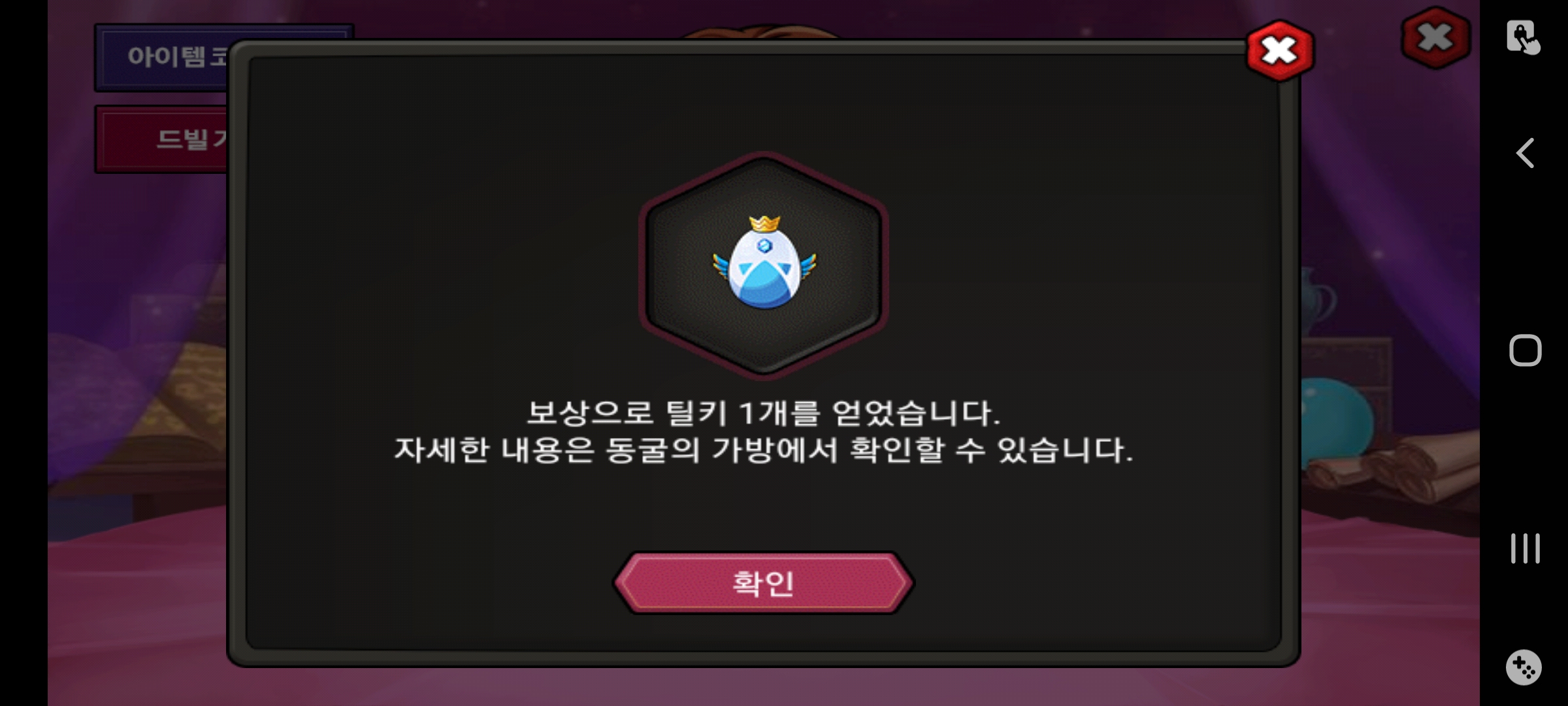Tap the 보상으로 틸키 1개를 얻었습니다 message
Screen dimensions: 1568x706
[x=763, y=413]
